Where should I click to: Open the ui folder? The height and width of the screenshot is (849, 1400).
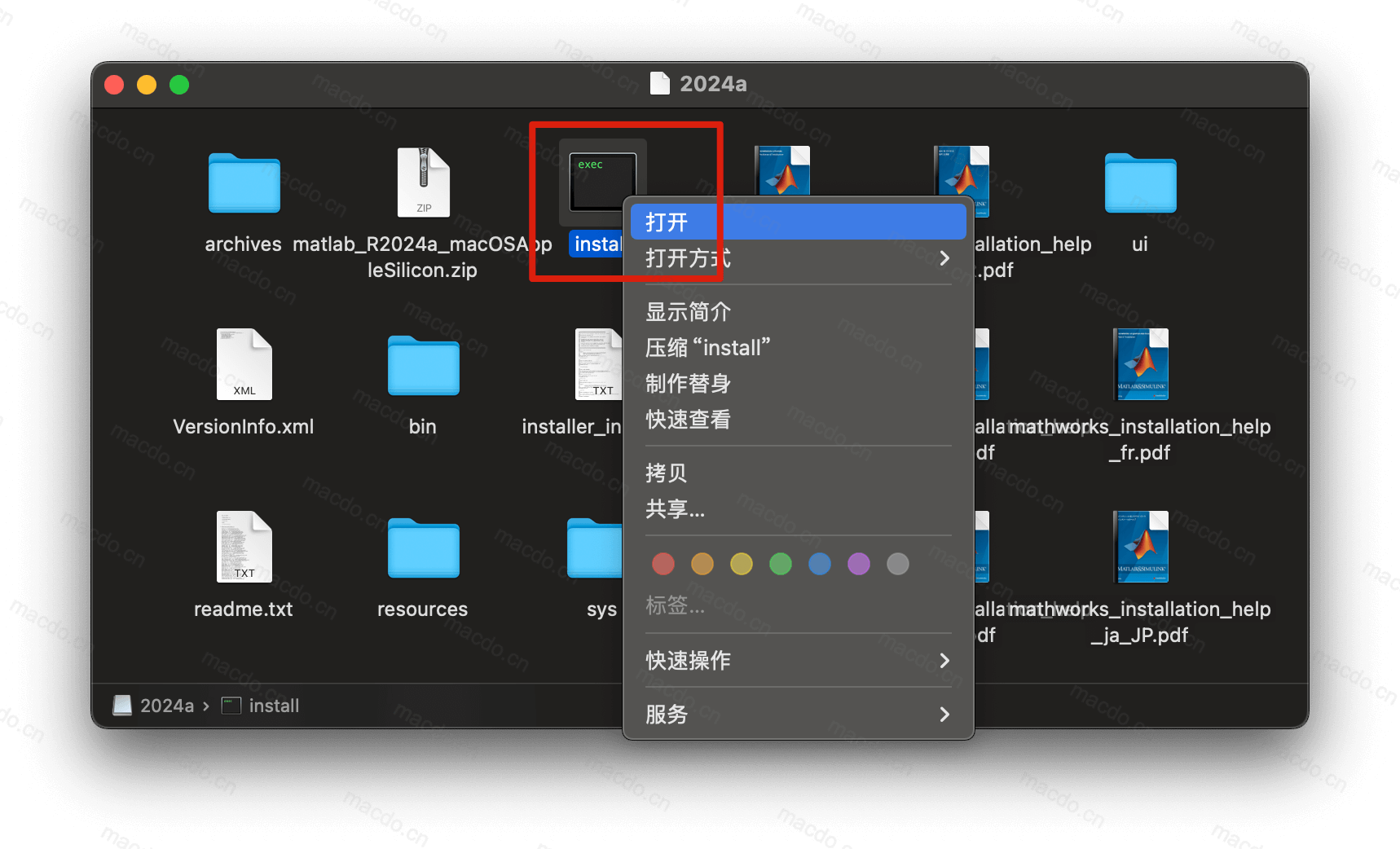pos(1139,184)
